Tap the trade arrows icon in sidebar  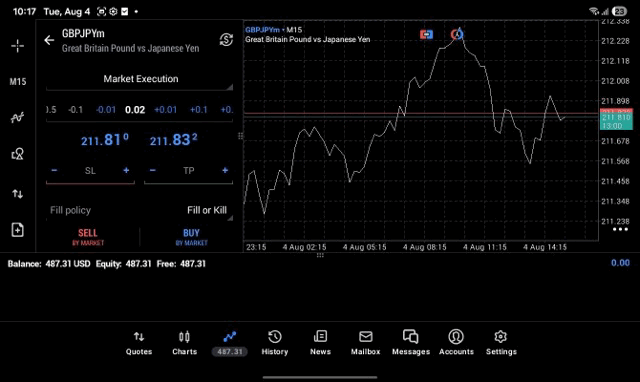pyautogui.click(x=18, y=193)
